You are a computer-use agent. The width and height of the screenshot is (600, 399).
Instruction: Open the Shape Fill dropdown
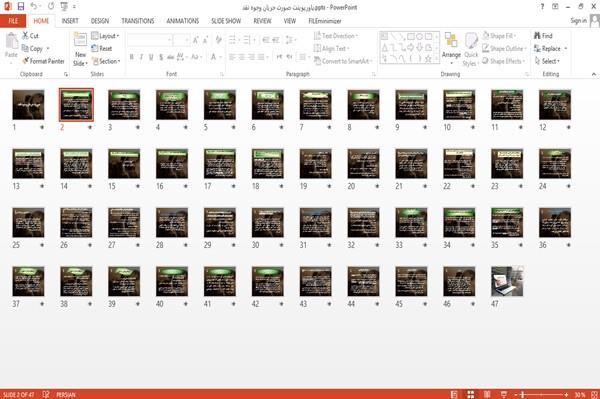tap(500, 36)
